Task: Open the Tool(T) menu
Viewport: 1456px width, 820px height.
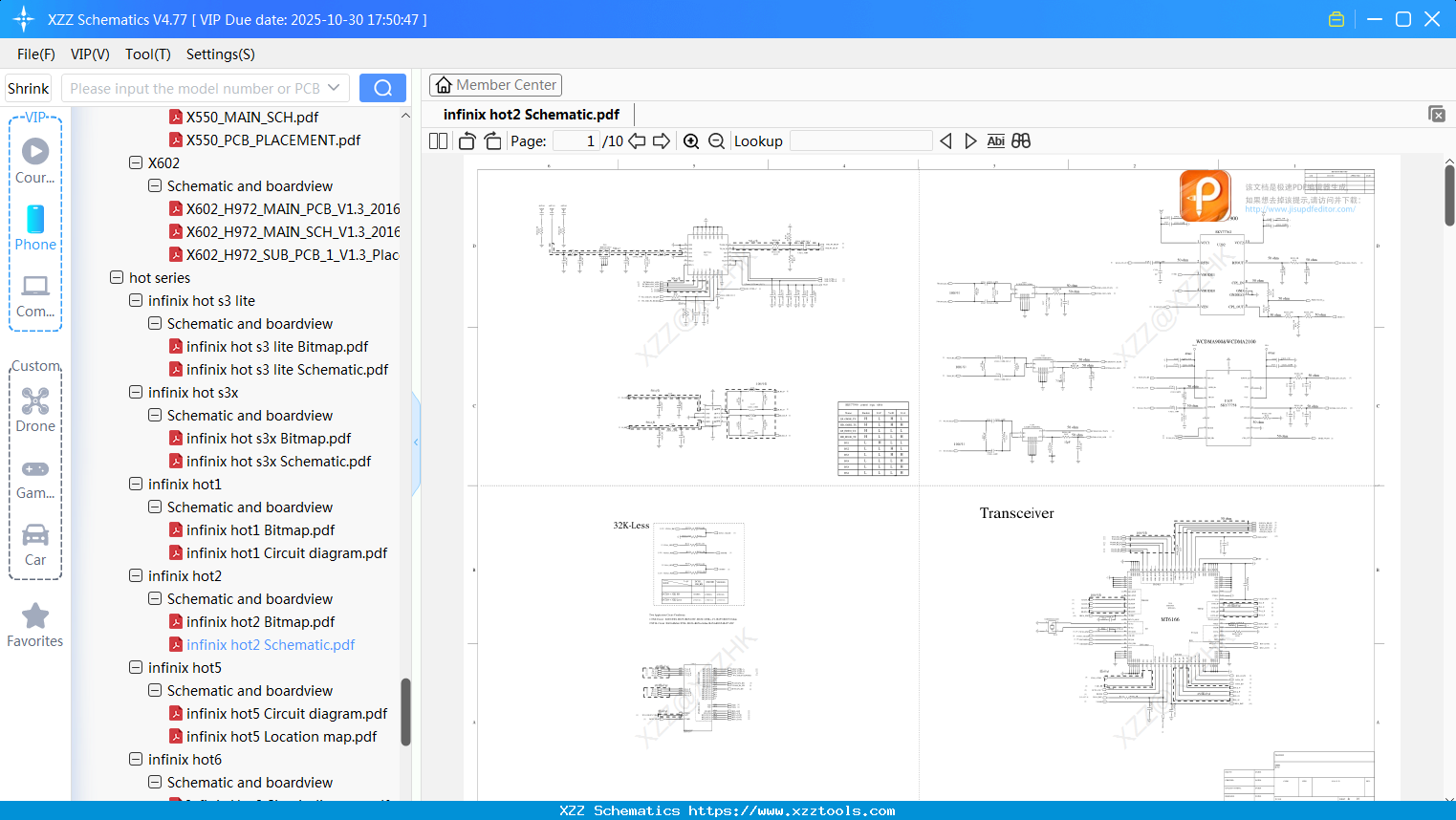Action: tap(147, 54)
